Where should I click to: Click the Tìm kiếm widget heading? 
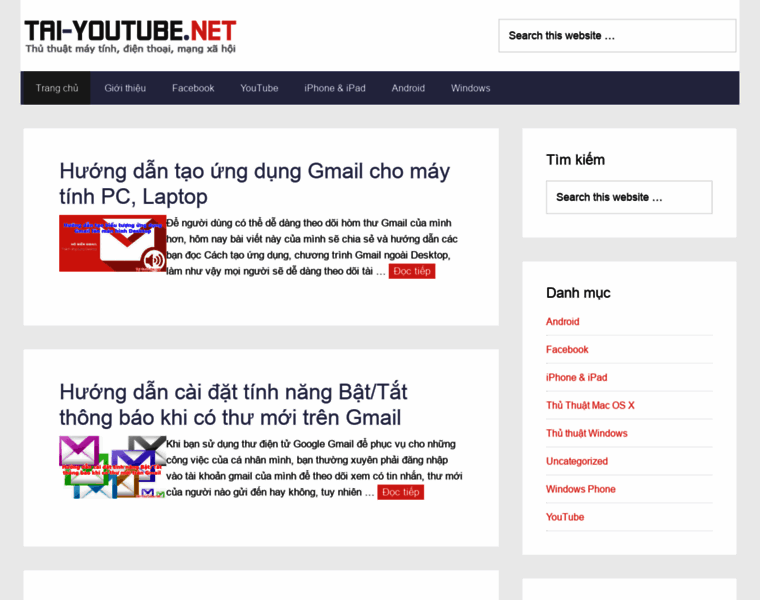(575, 159)
